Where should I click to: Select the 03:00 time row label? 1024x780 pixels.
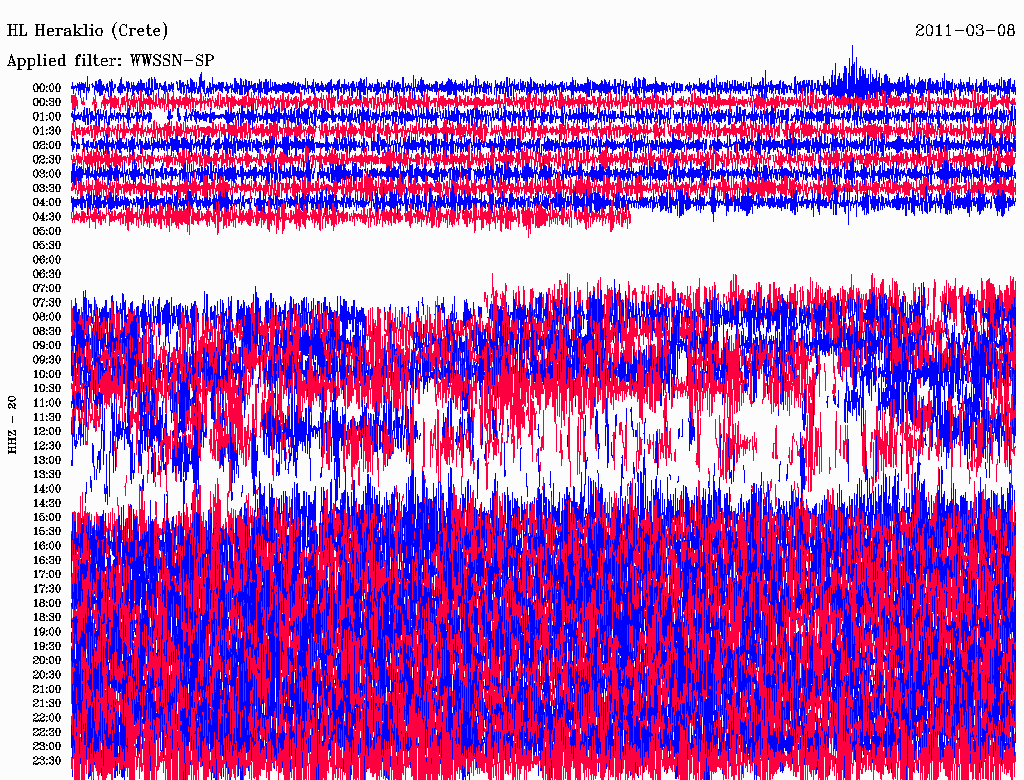tap(47, 174)
